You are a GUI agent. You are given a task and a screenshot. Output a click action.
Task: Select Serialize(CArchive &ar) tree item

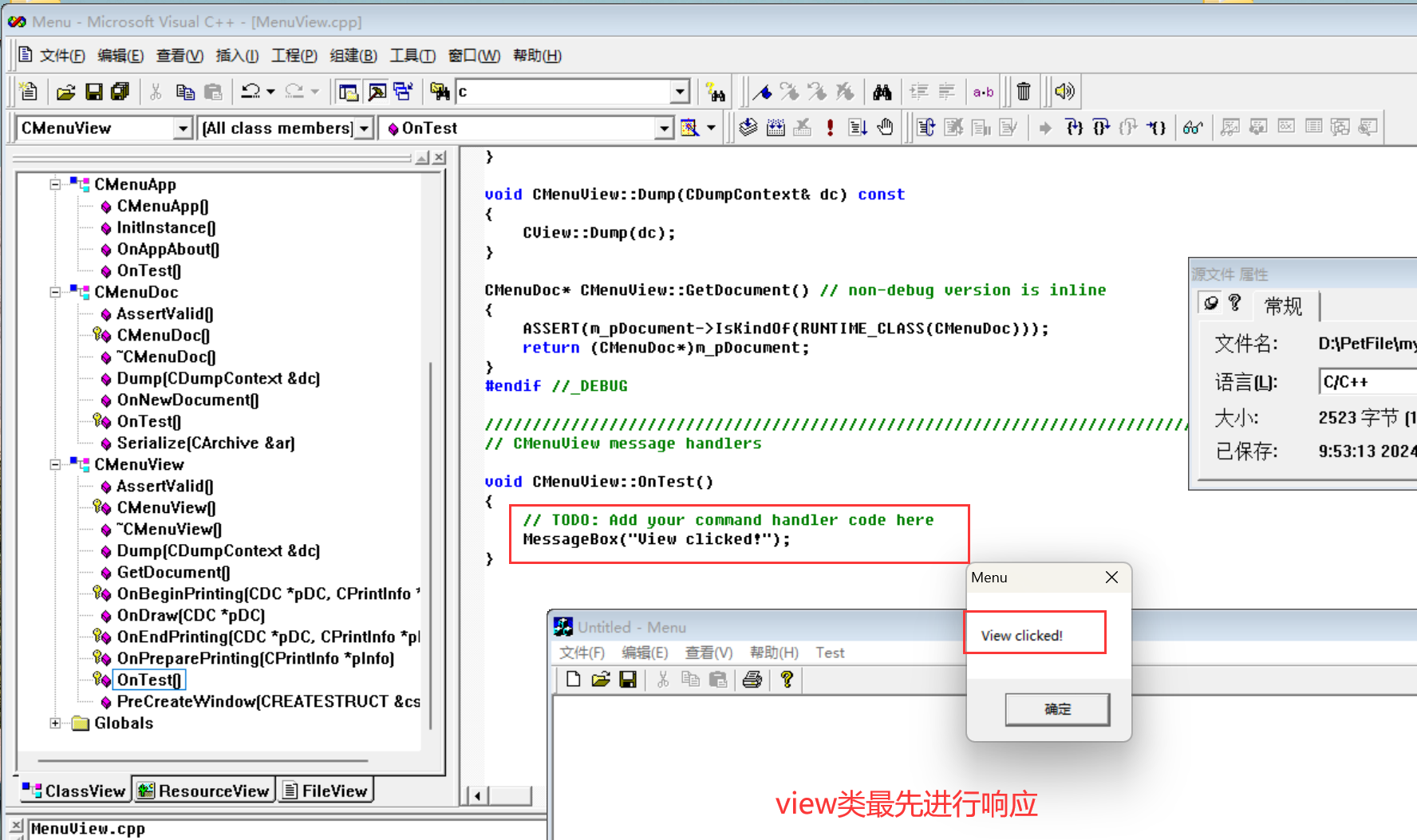click(206, 443)
